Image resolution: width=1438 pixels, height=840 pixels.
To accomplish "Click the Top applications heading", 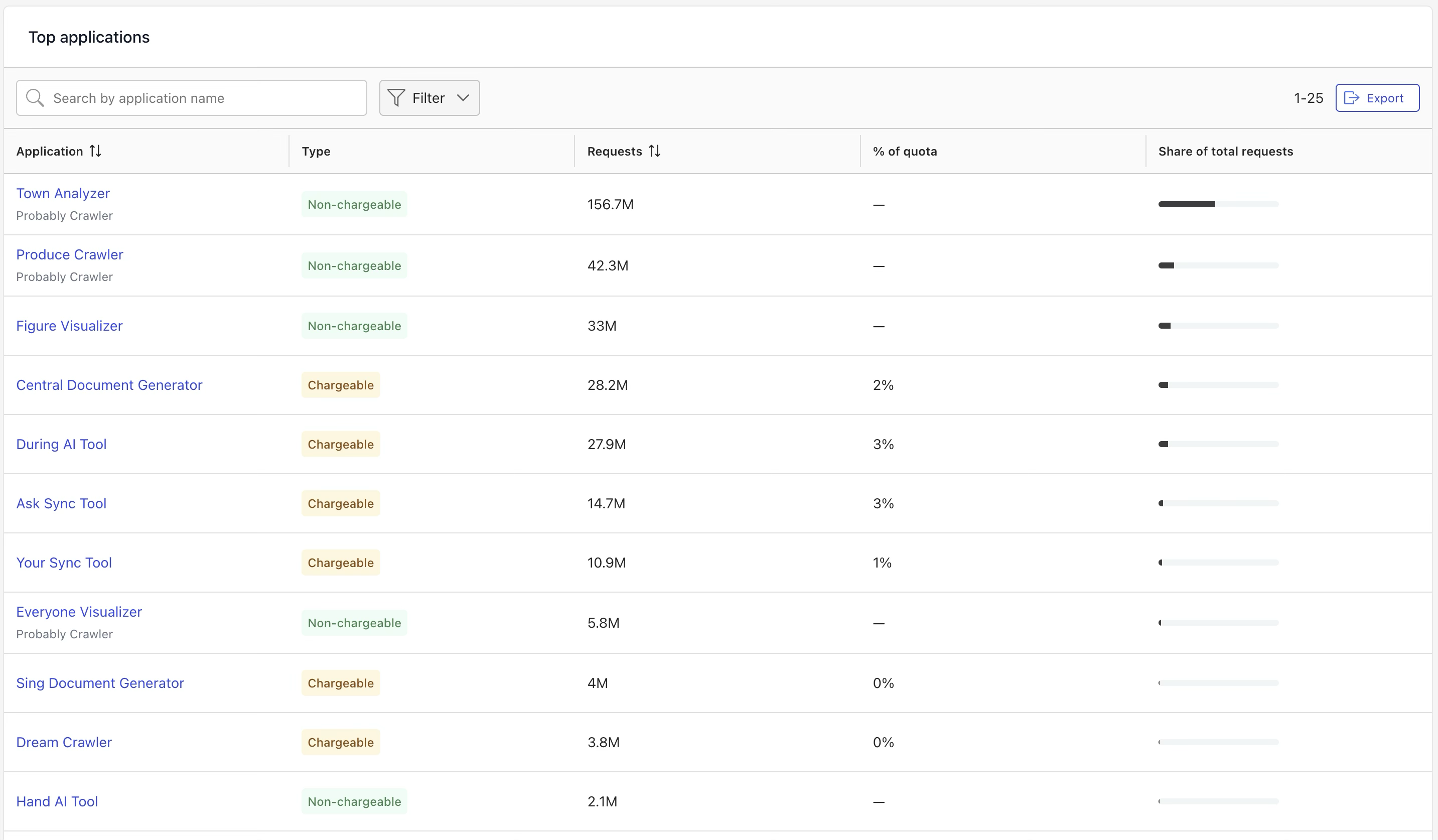I will 89,37.
